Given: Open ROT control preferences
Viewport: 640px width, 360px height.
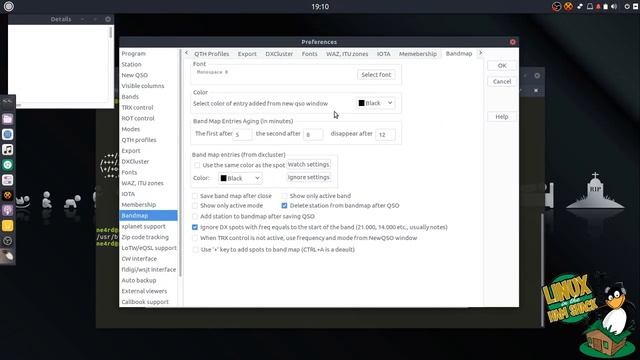Looking at the screenshot, I should (x=138, y=118).
